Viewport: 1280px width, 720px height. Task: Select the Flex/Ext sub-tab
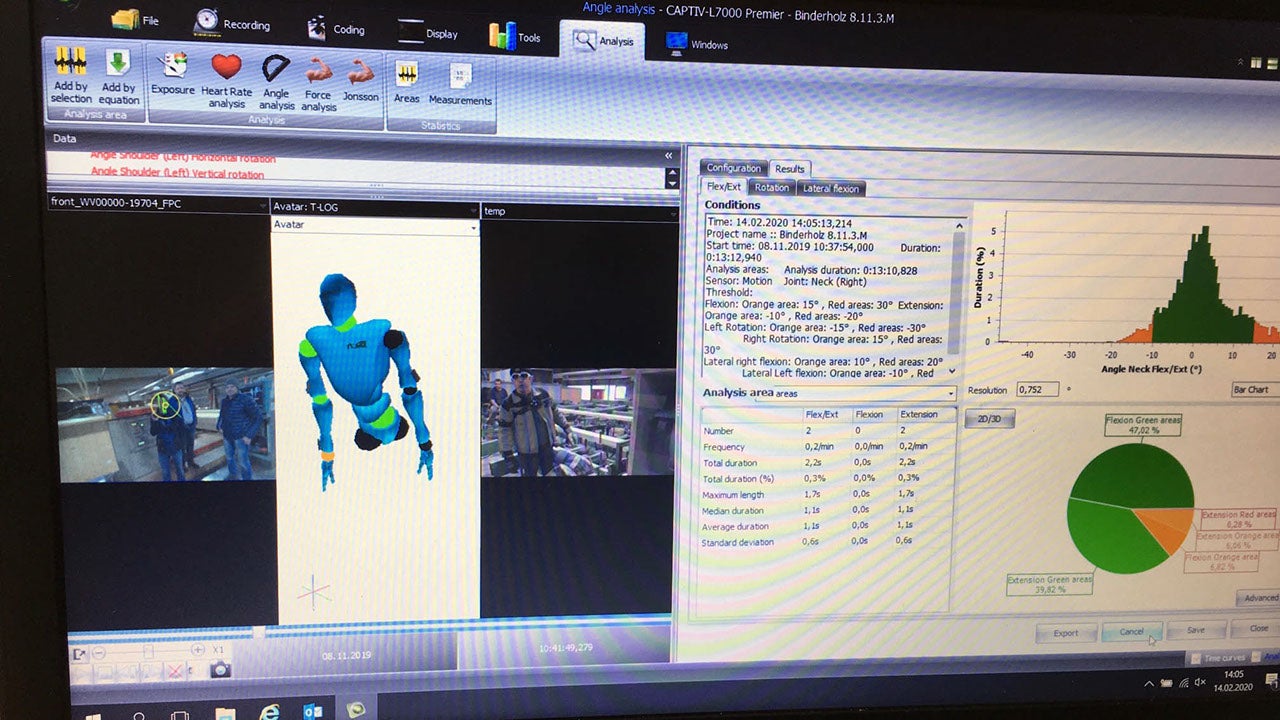724,187
